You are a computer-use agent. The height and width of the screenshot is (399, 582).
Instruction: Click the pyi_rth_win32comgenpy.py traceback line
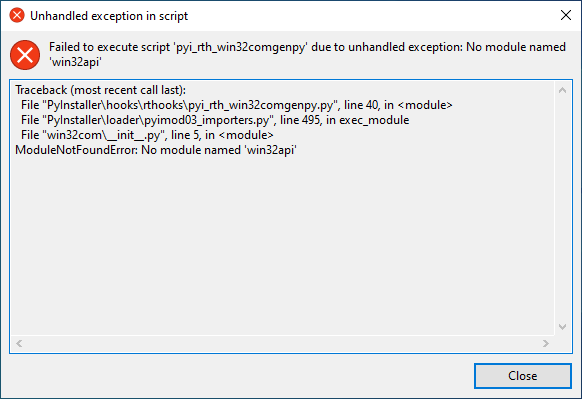(237, 105)
